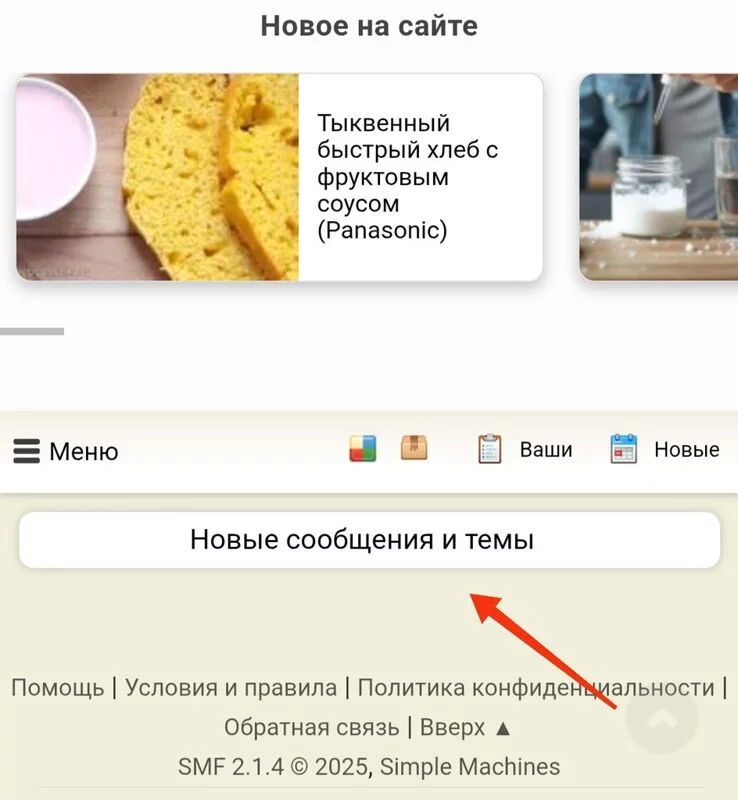Click the clipboard icon next to Ваши
Image resolution: width=738 pixels, height=800 pixels.
(x=489, y=449)
